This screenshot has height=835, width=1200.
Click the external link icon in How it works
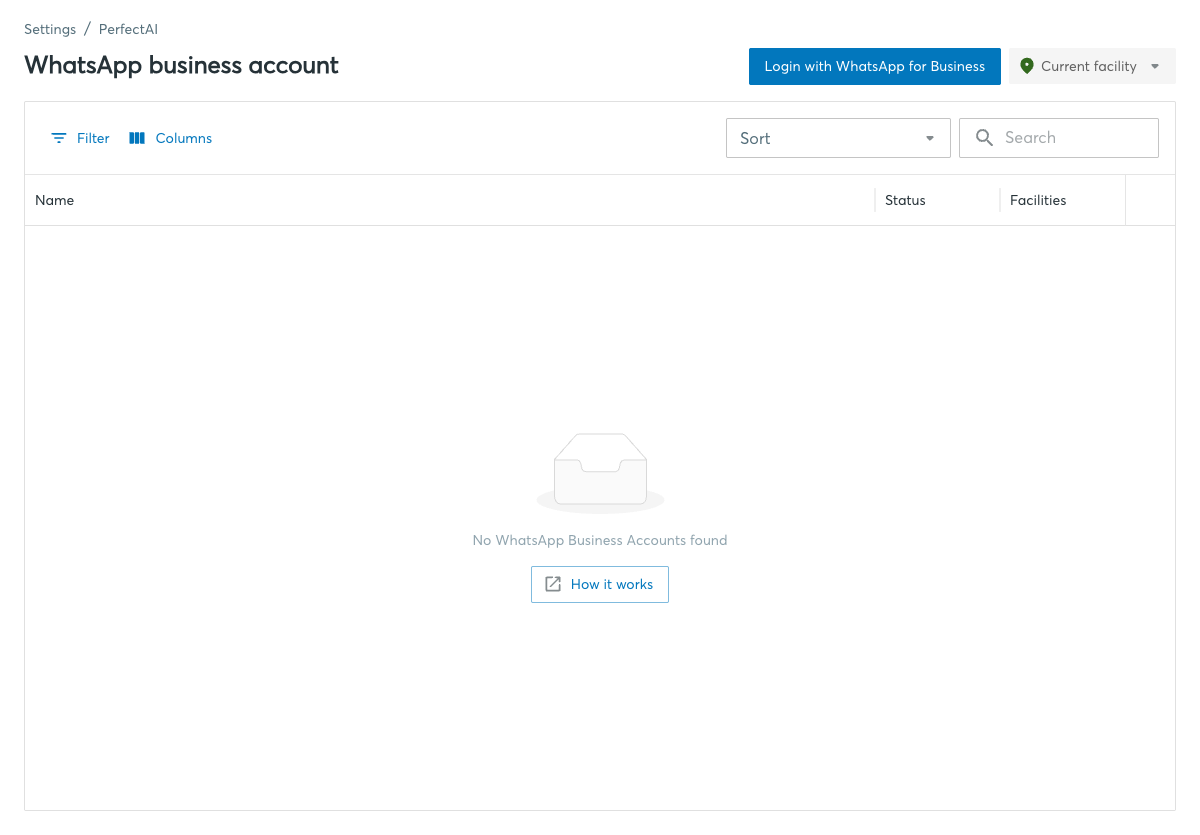(552, 585)
